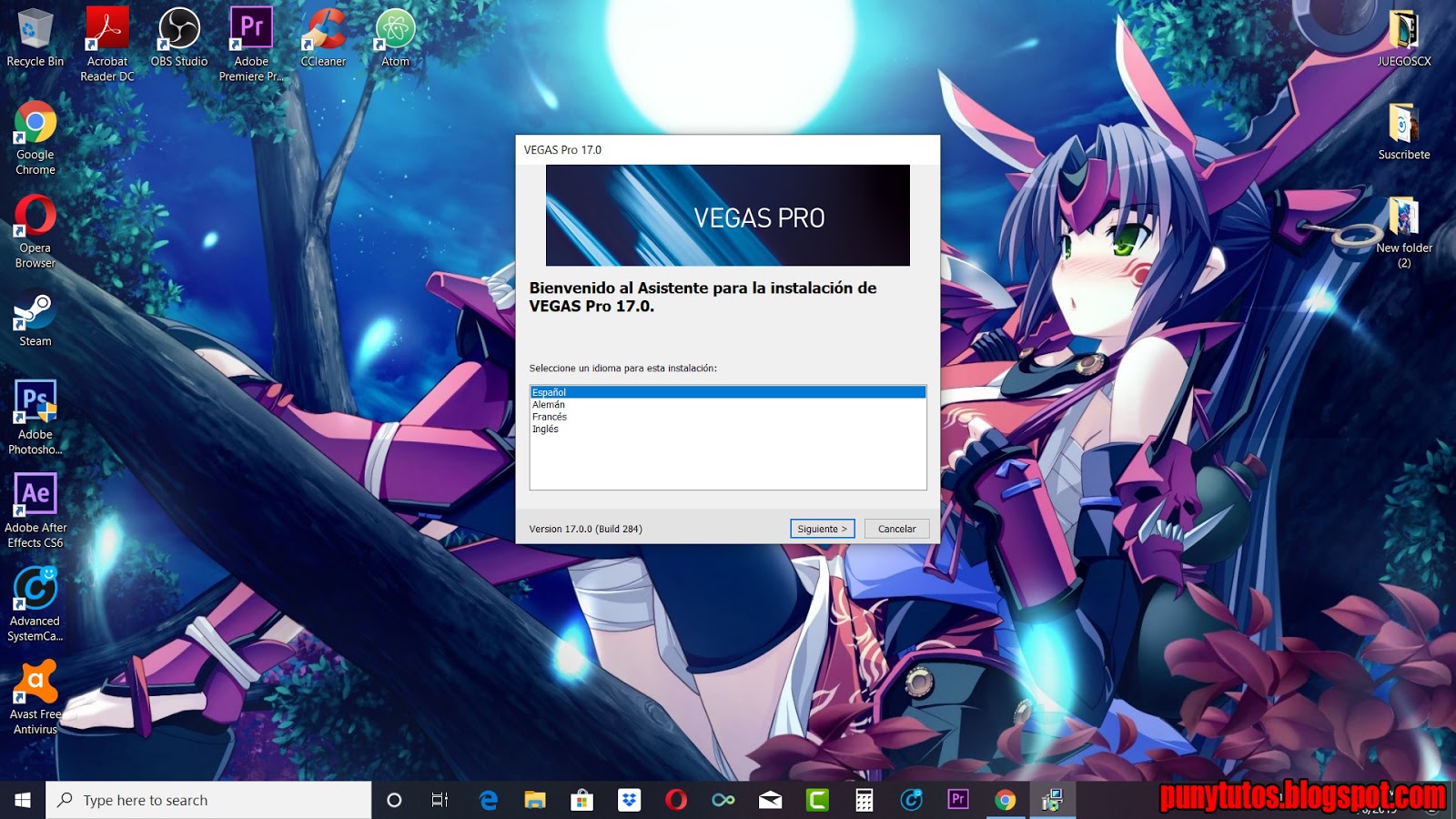The height and width of the screenshot is (819, 1456).
Task: Click Cancelar to abort the installer
Action: (896, 529)
